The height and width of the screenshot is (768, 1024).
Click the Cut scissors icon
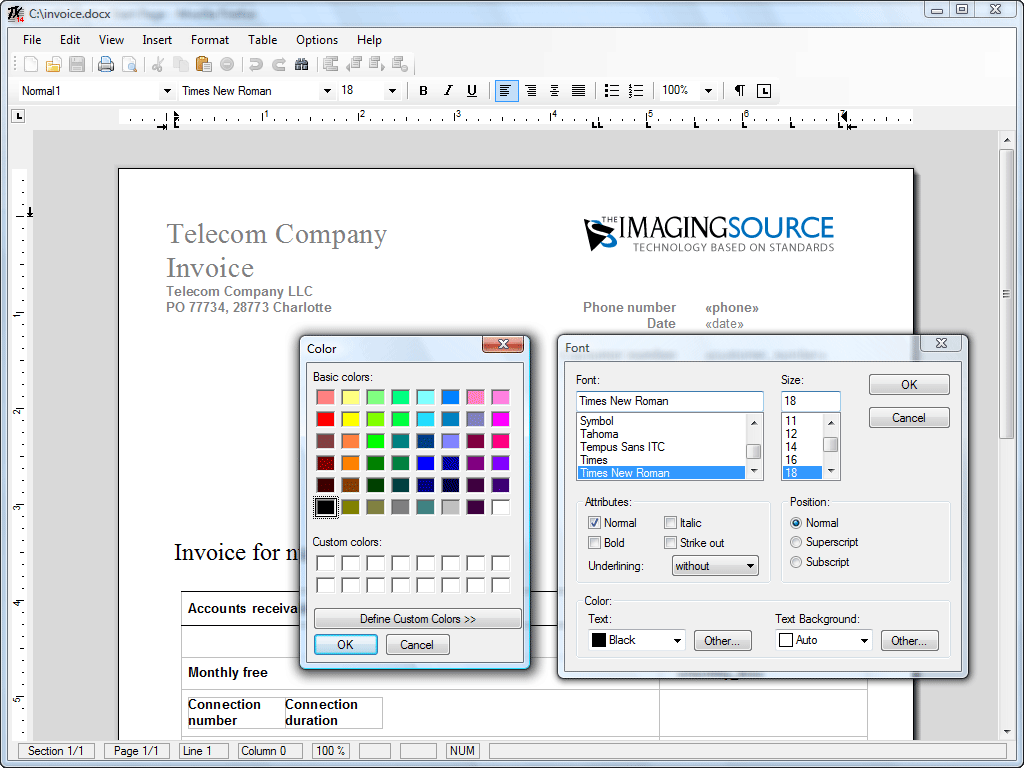click(157, 64)
